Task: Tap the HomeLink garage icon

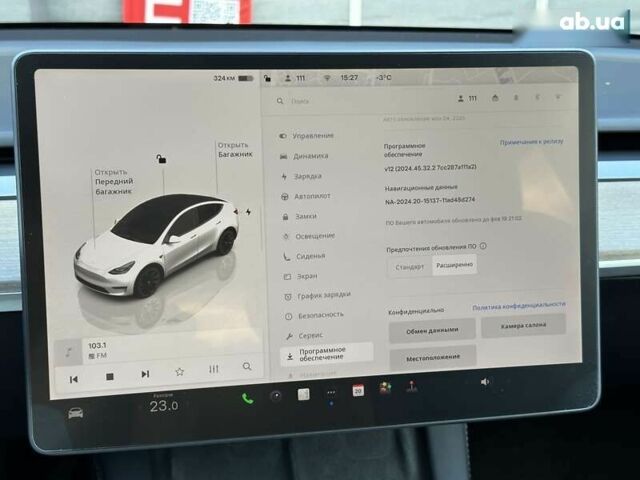Action: pos(495,98)
